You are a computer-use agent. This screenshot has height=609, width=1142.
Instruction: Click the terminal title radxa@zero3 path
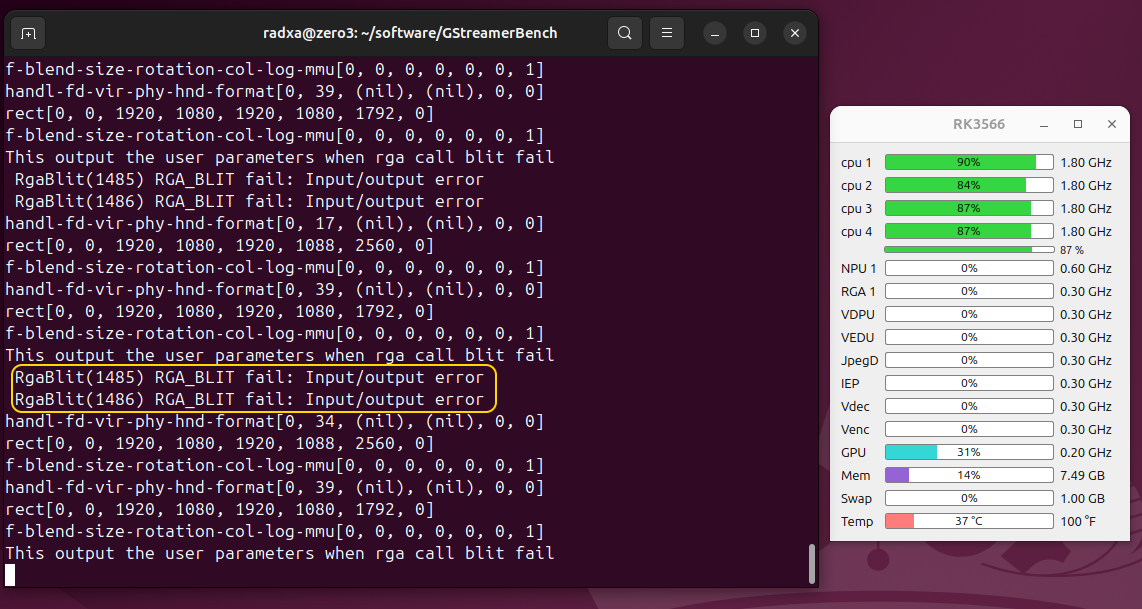point(410,34)
